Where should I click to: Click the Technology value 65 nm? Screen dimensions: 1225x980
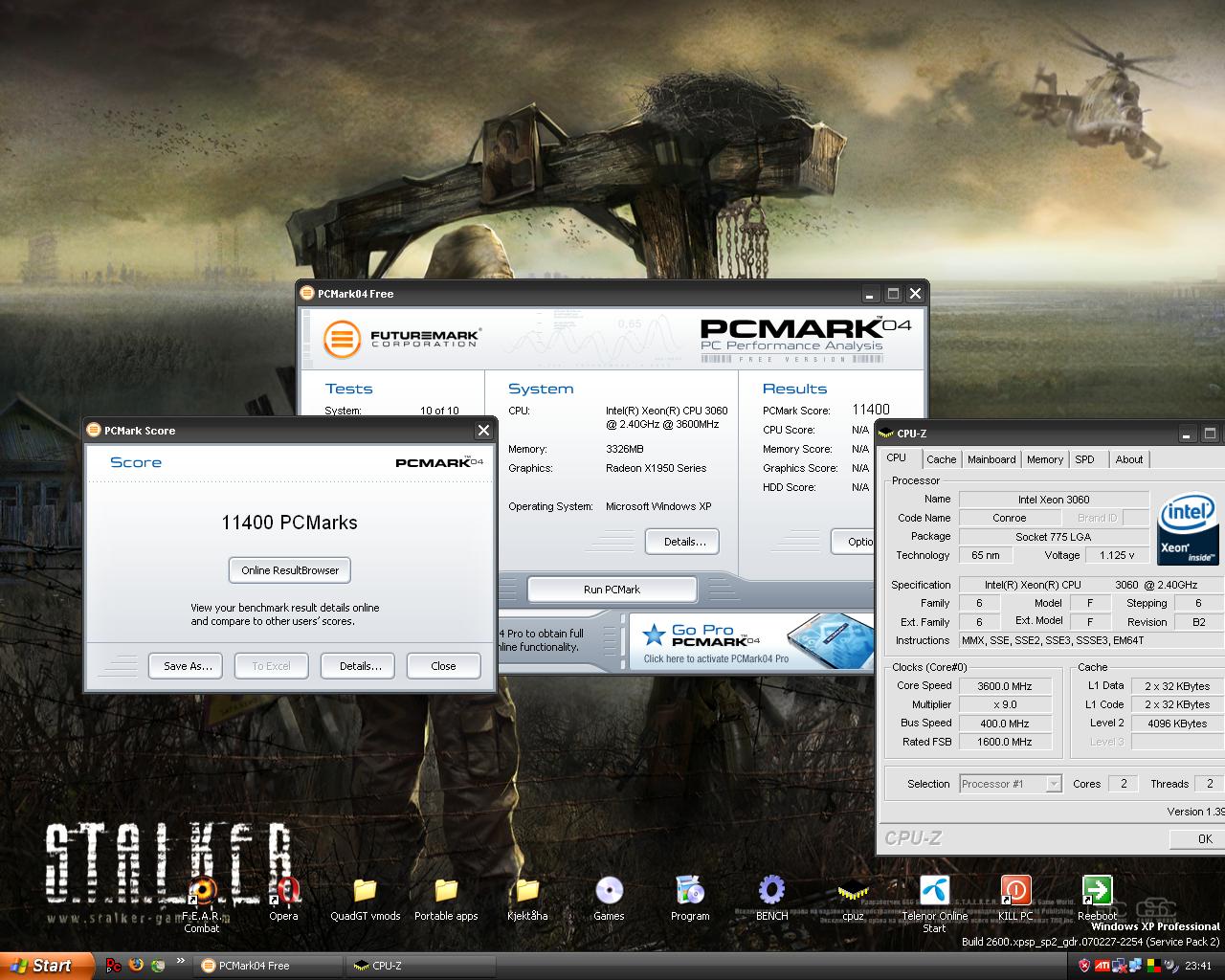[x=985, y=555]
